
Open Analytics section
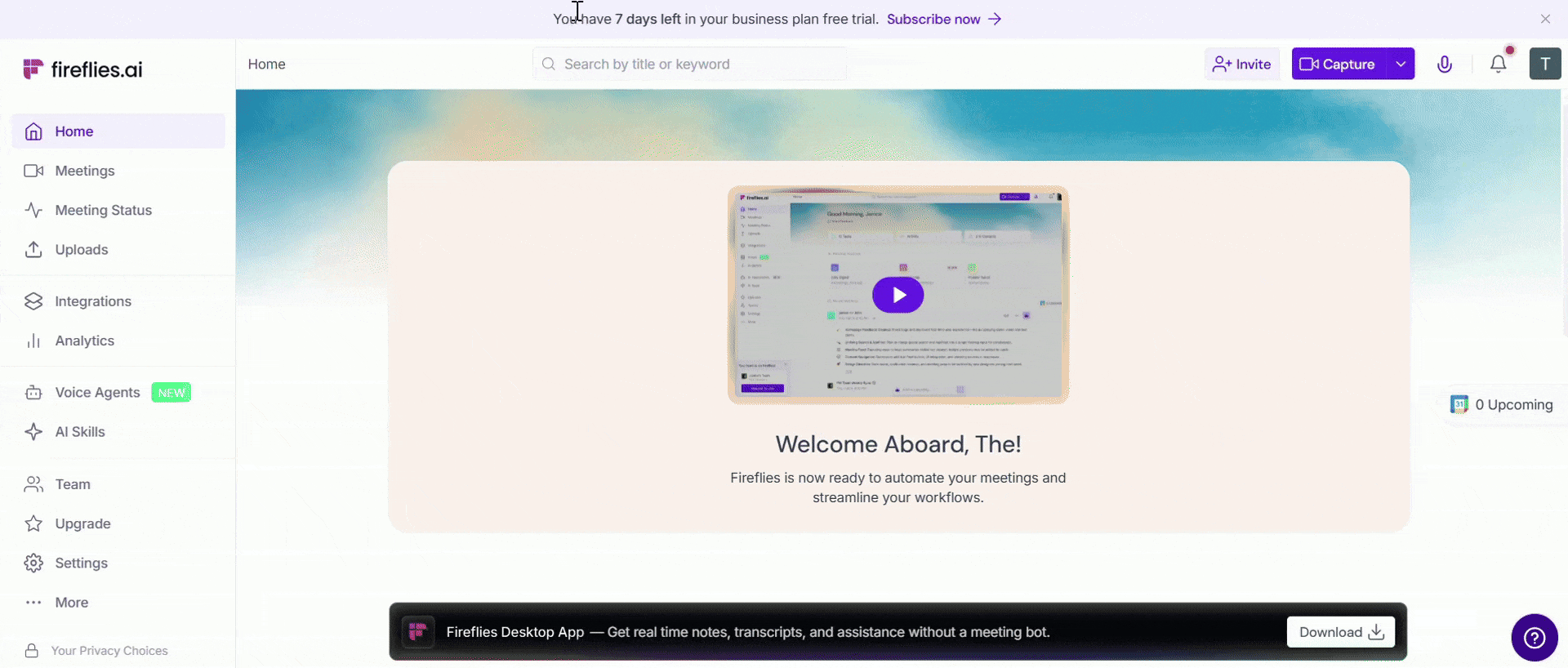click(118, 341)
